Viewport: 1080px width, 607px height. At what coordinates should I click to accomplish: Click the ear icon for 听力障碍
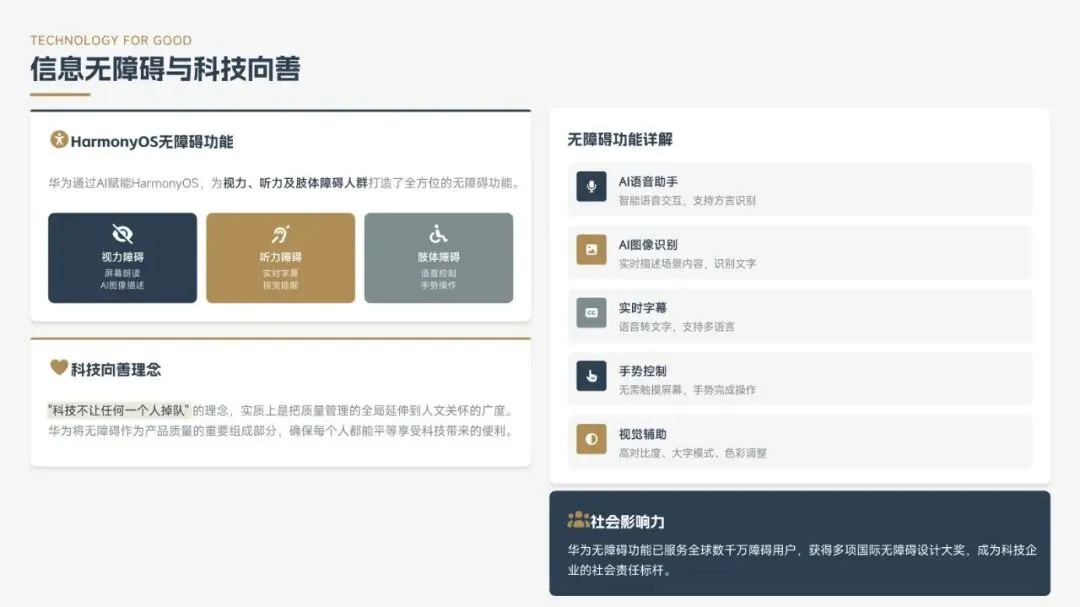(x=280, y=234)
